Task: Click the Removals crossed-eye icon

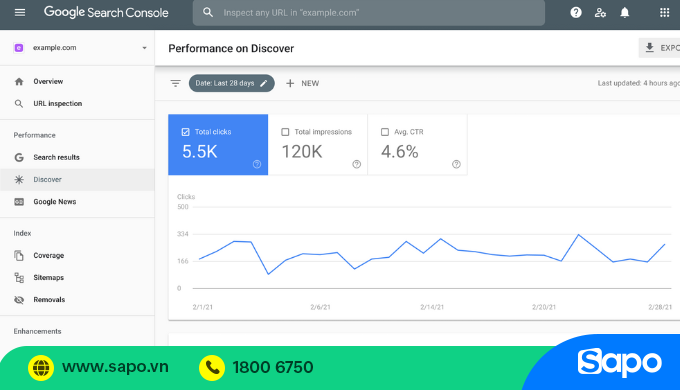Action: tap(19, 300)
